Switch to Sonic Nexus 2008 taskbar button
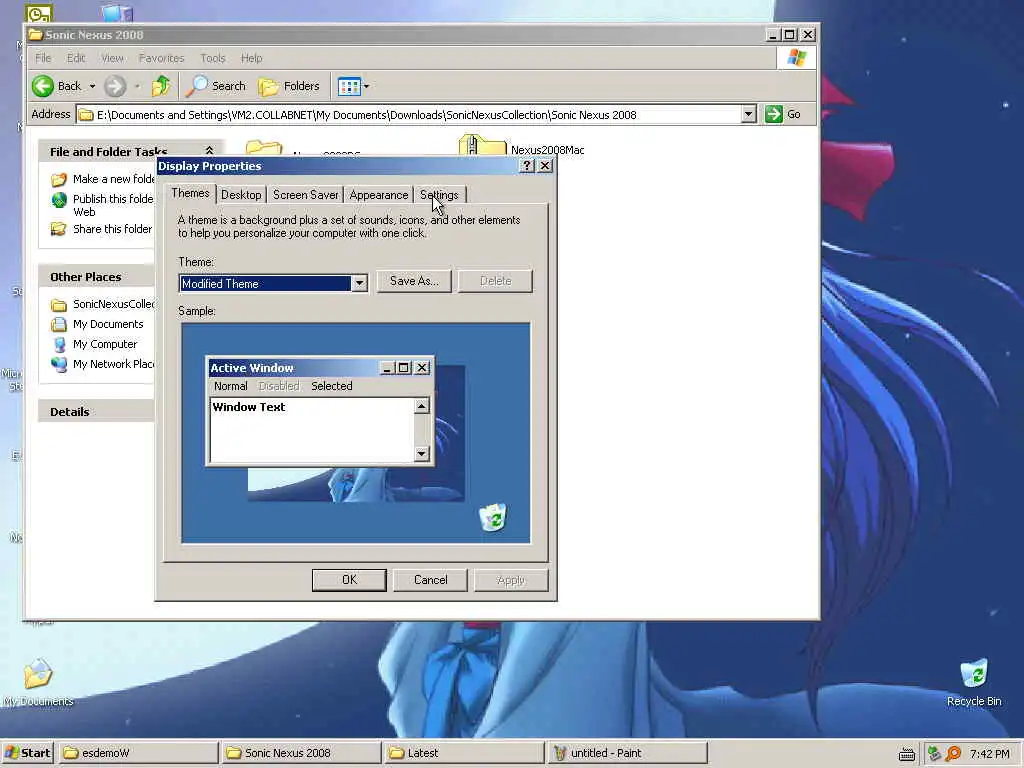1024x768 pixels. coord(301,753)
